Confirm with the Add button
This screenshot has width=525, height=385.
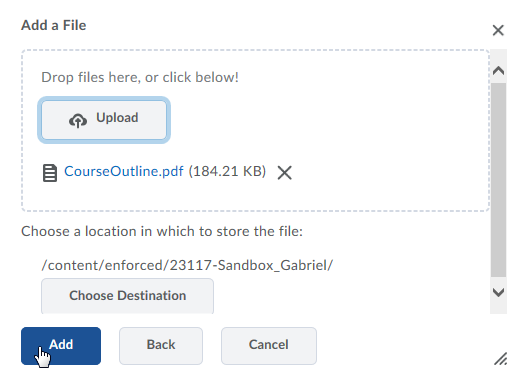tap(61, 346)
